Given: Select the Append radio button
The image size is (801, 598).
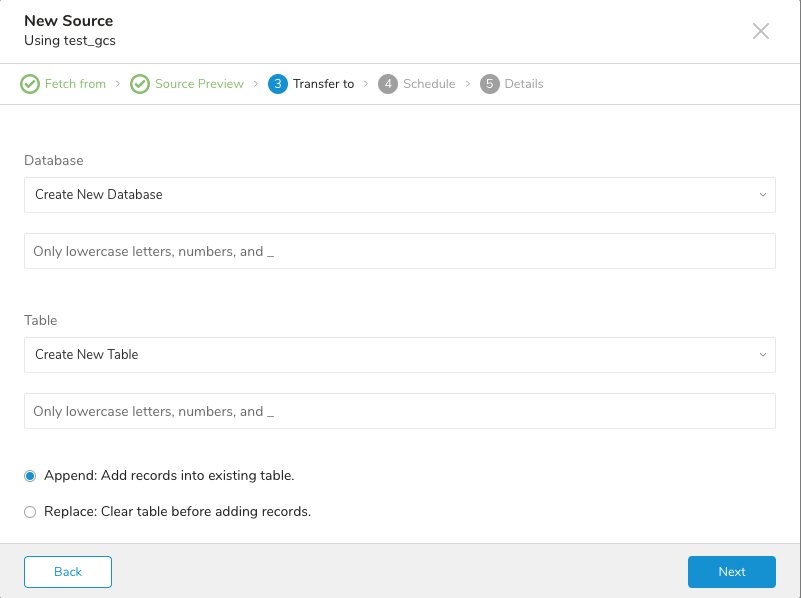Looking at the screenshot, I should click(30, 476).
